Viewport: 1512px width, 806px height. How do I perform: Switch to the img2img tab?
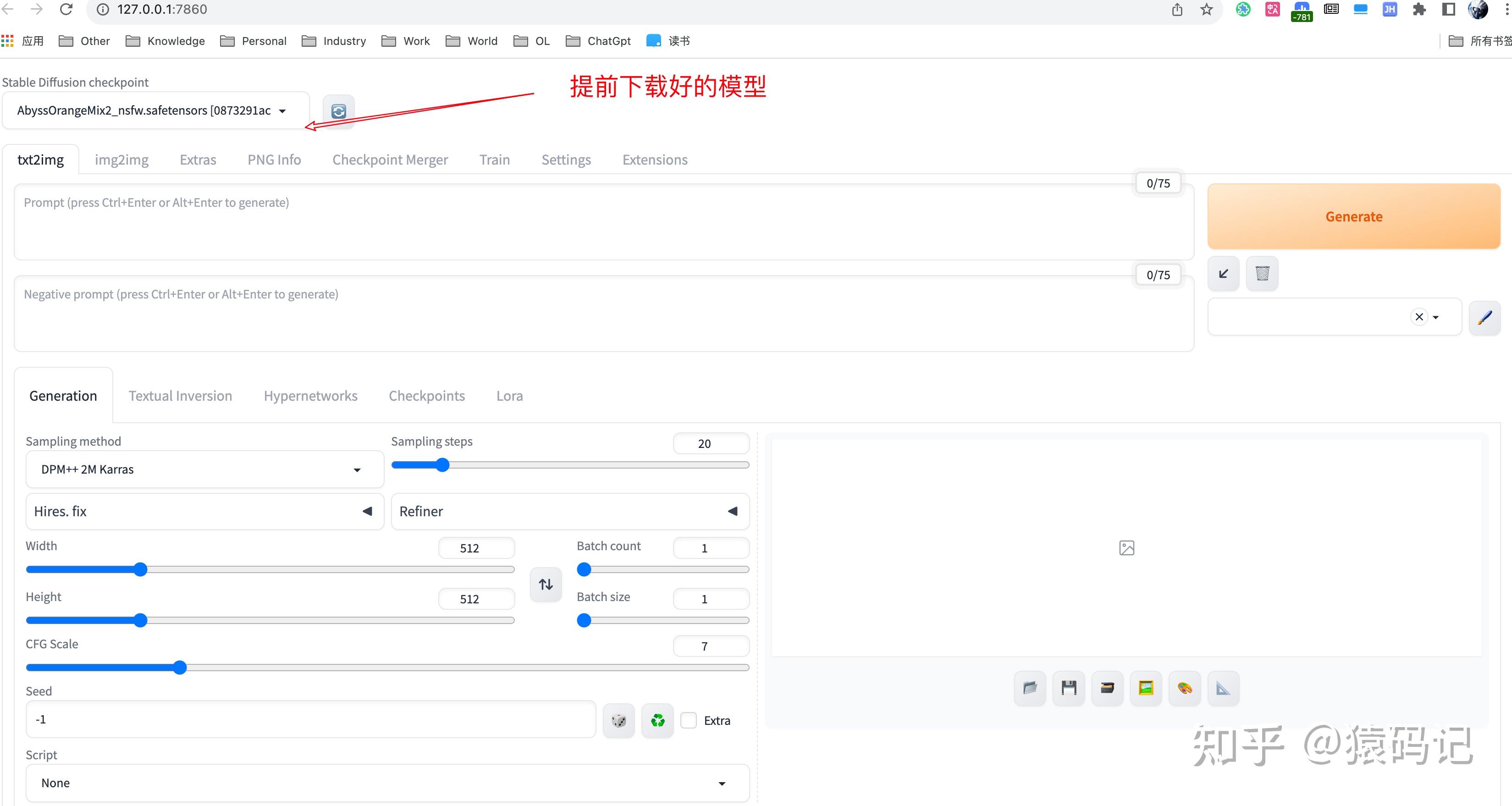(x=121, y=160)
